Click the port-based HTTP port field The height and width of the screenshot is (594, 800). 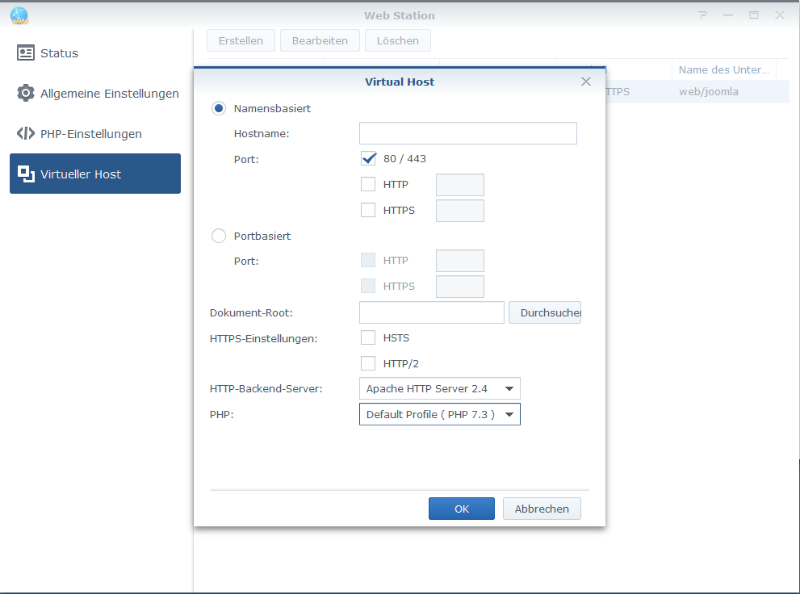pyautogui.click(x=460, y=261)
